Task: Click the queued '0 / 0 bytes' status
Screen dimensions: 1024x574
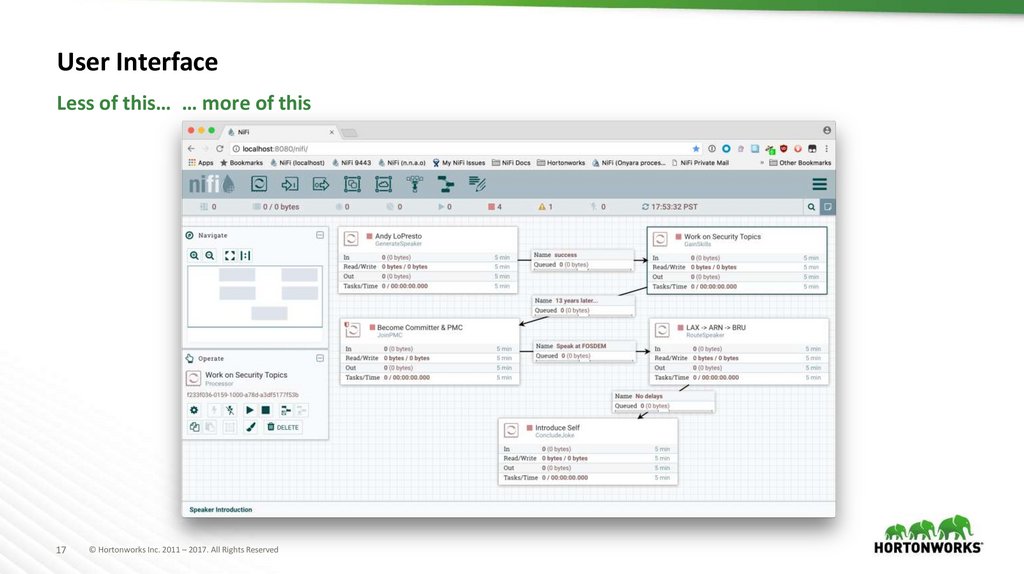Action: (276, 207)
